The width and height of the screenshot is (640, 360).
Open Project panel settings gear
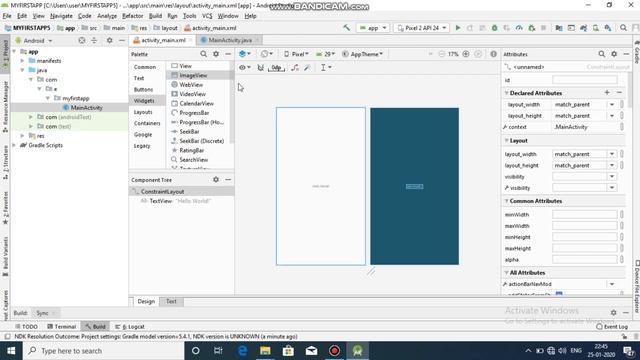109,40
